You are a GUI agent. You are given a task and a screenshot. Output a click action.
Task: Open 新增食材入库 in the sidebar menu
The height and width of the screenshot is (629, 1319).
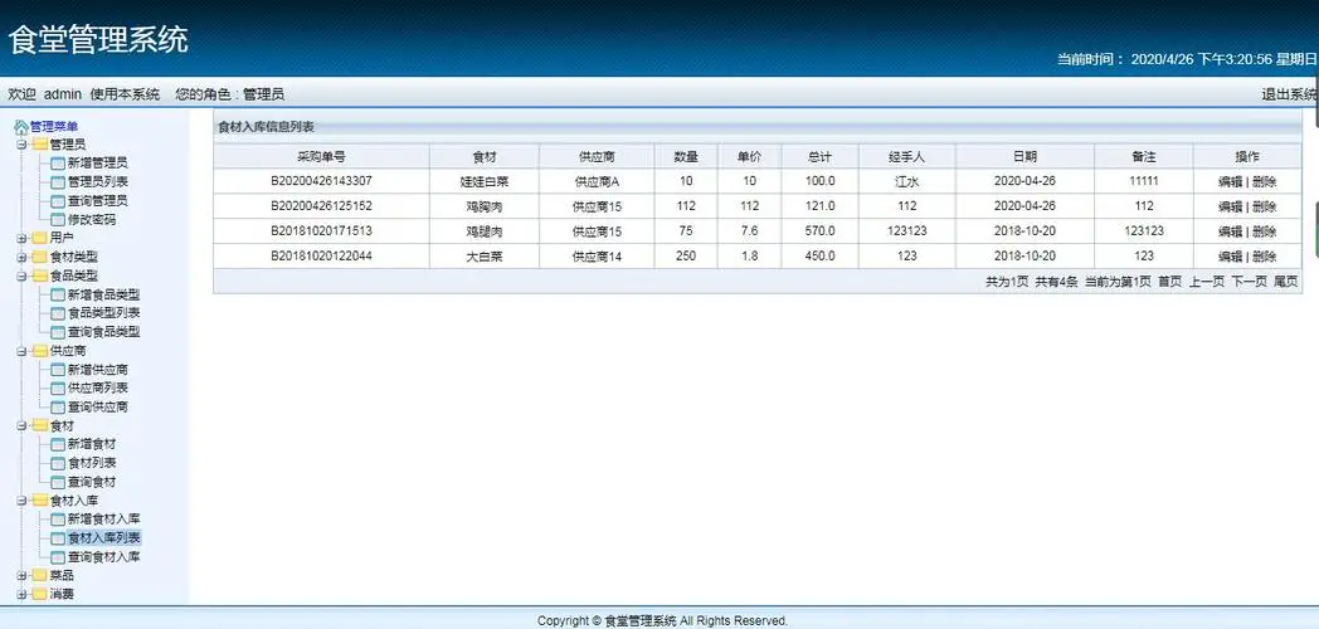(104, 519)
